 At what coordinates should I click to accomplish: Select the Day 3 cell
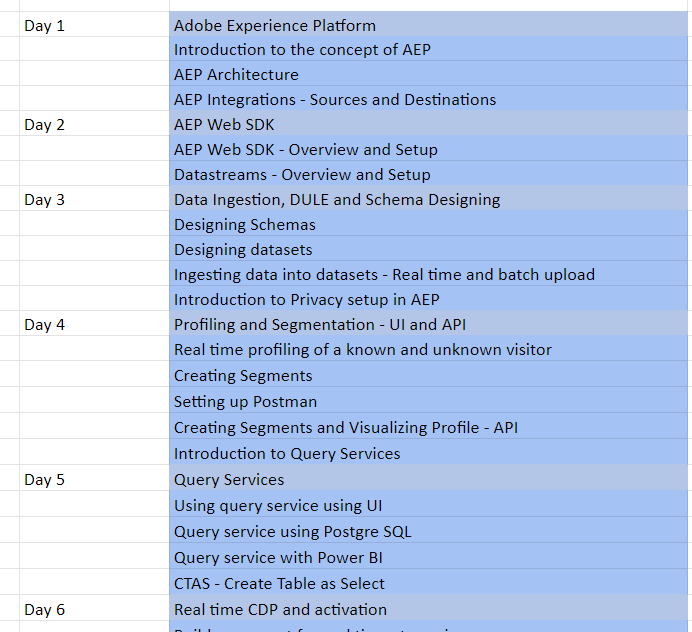44,199
